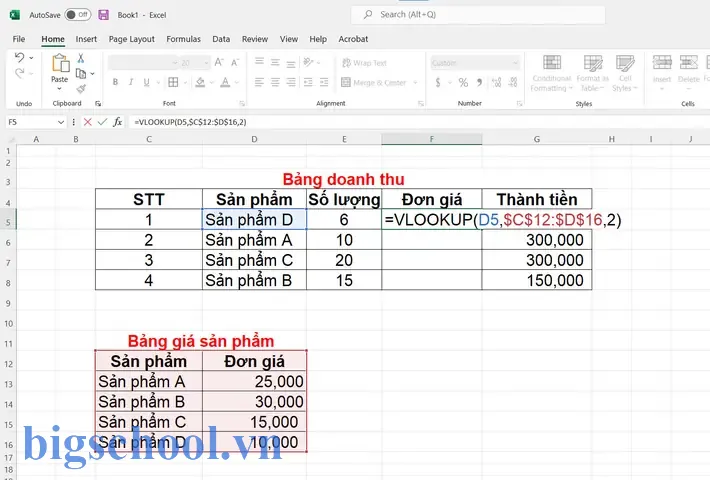Click the formula bar VLOOKUP text
Screen dimensions: 710x480
tap(190, 122)
